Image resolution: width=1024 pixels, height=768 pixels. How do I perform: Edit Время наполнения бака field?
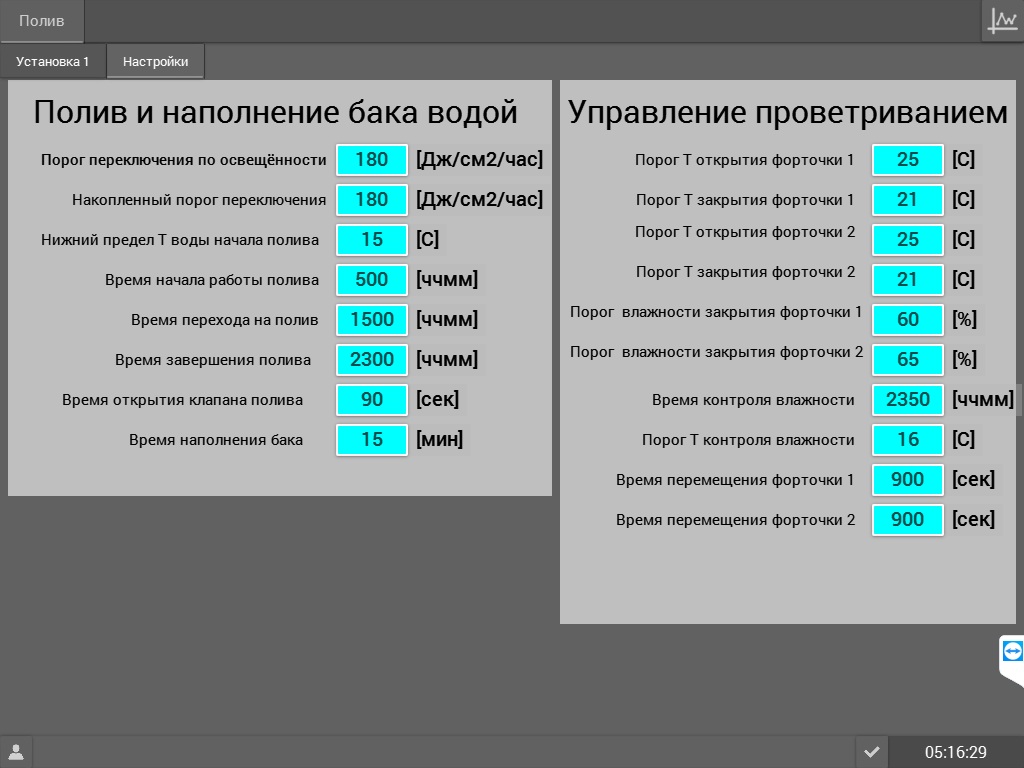tap(372, 440)
